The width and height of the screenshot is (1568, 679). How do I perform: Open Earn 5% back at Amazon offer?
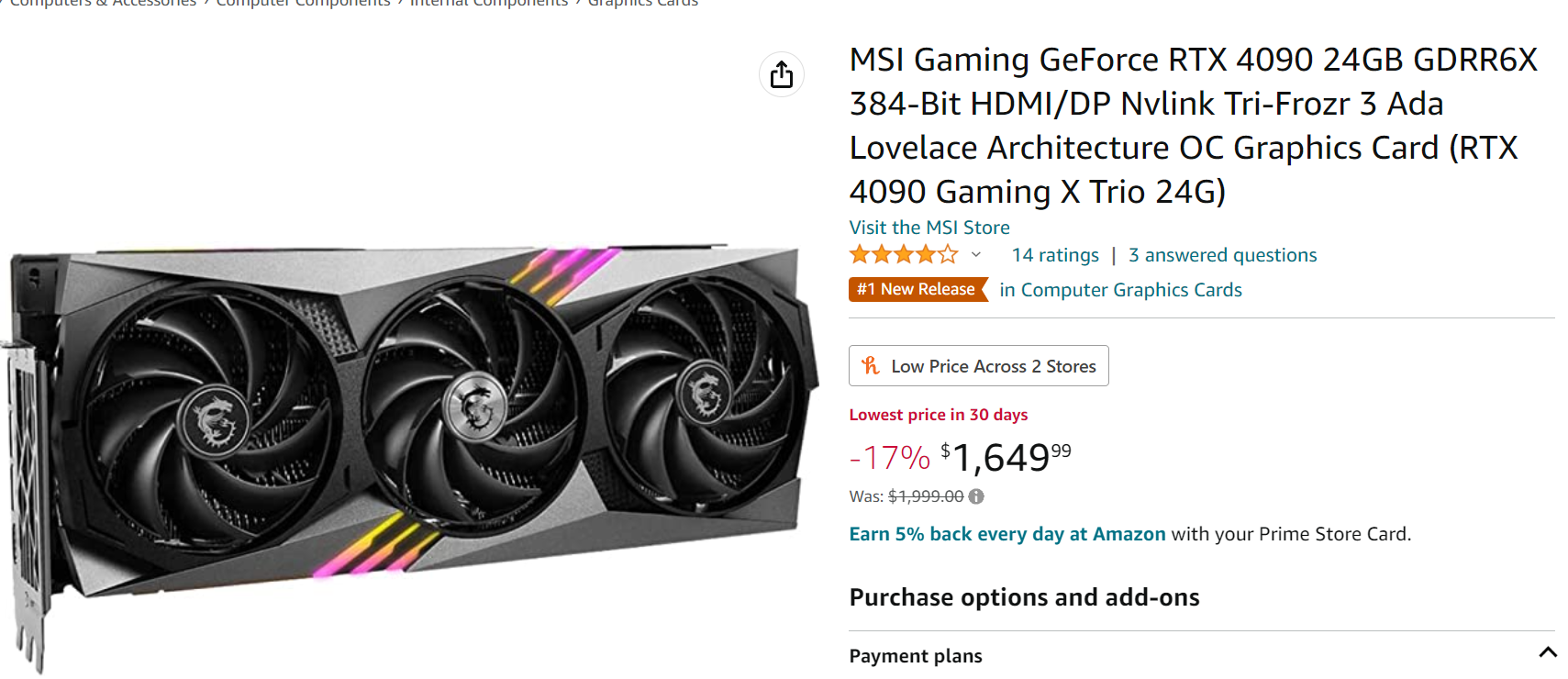click(x=1006, y=534)
